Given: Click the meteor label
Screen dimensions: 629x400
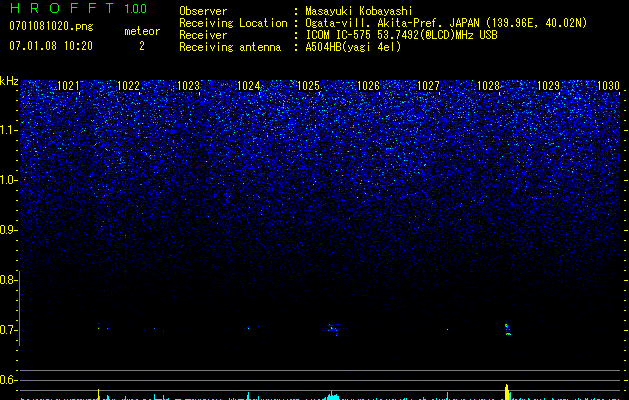Looking at the screenshot, I should pyautogui.click(x=142, y=31).
